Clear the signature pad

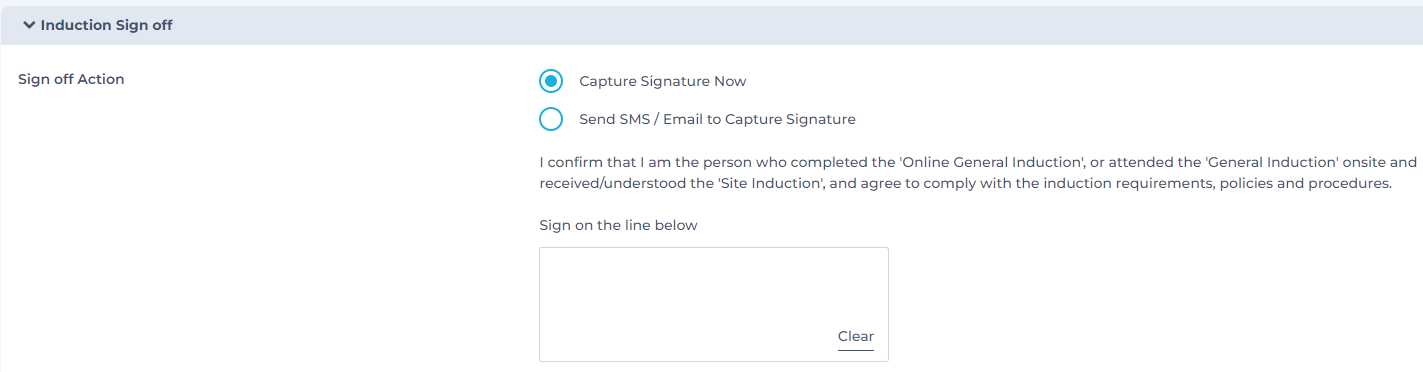856,336
